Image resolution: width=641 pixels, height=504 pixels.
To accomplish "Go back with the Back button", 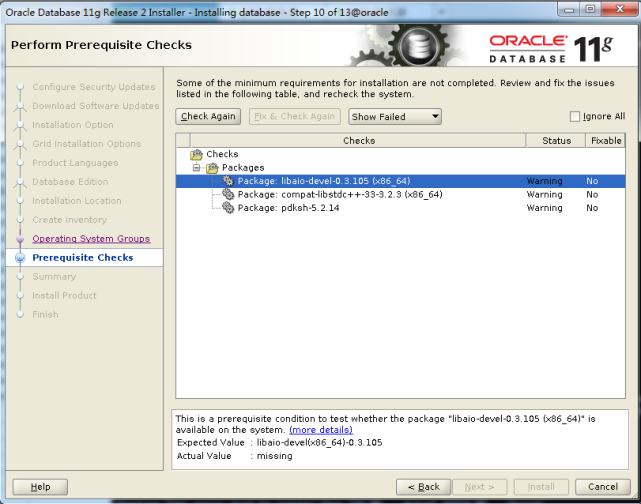I will coord(424,487).
